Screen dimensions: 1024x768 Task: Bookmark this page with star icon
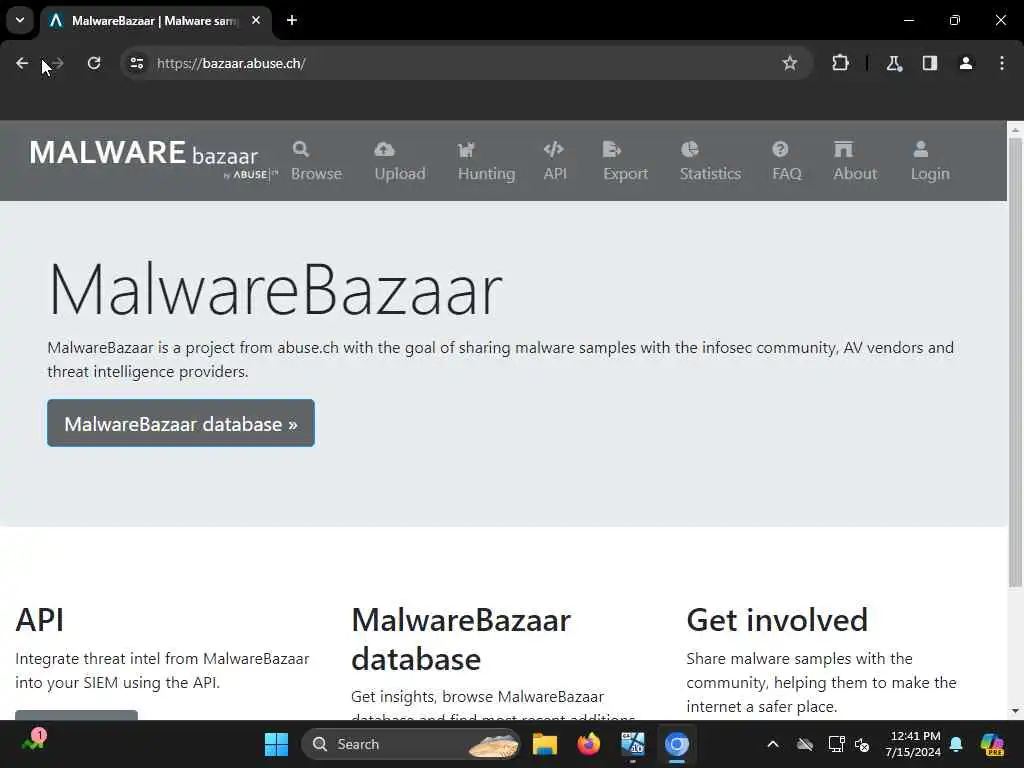790,63
